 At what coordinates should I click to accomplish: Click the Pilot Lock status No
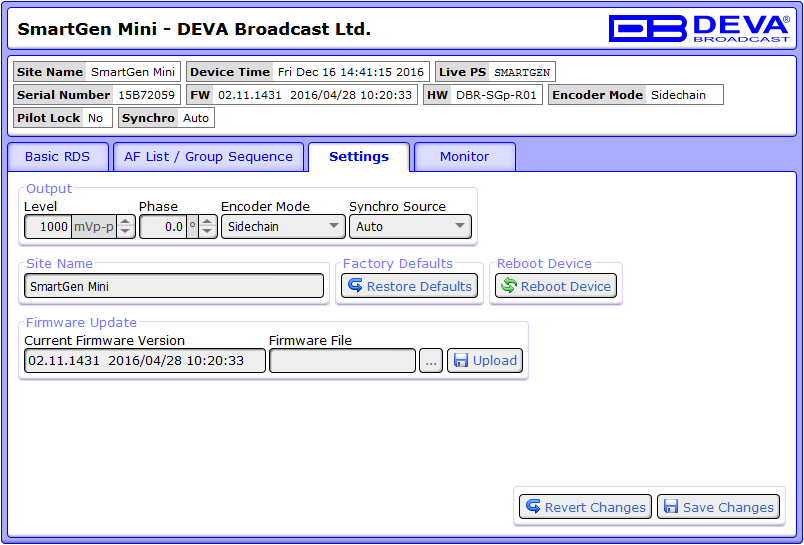point(95,118)
